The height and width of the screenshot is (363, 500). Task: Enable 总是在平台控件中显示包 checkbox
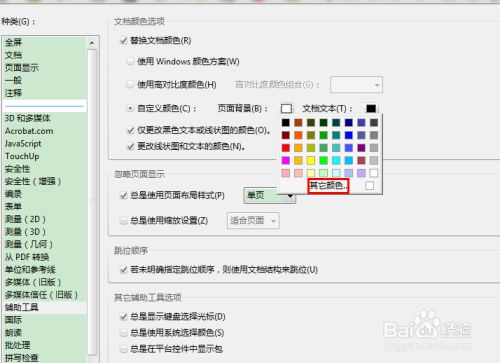[124, 349]
